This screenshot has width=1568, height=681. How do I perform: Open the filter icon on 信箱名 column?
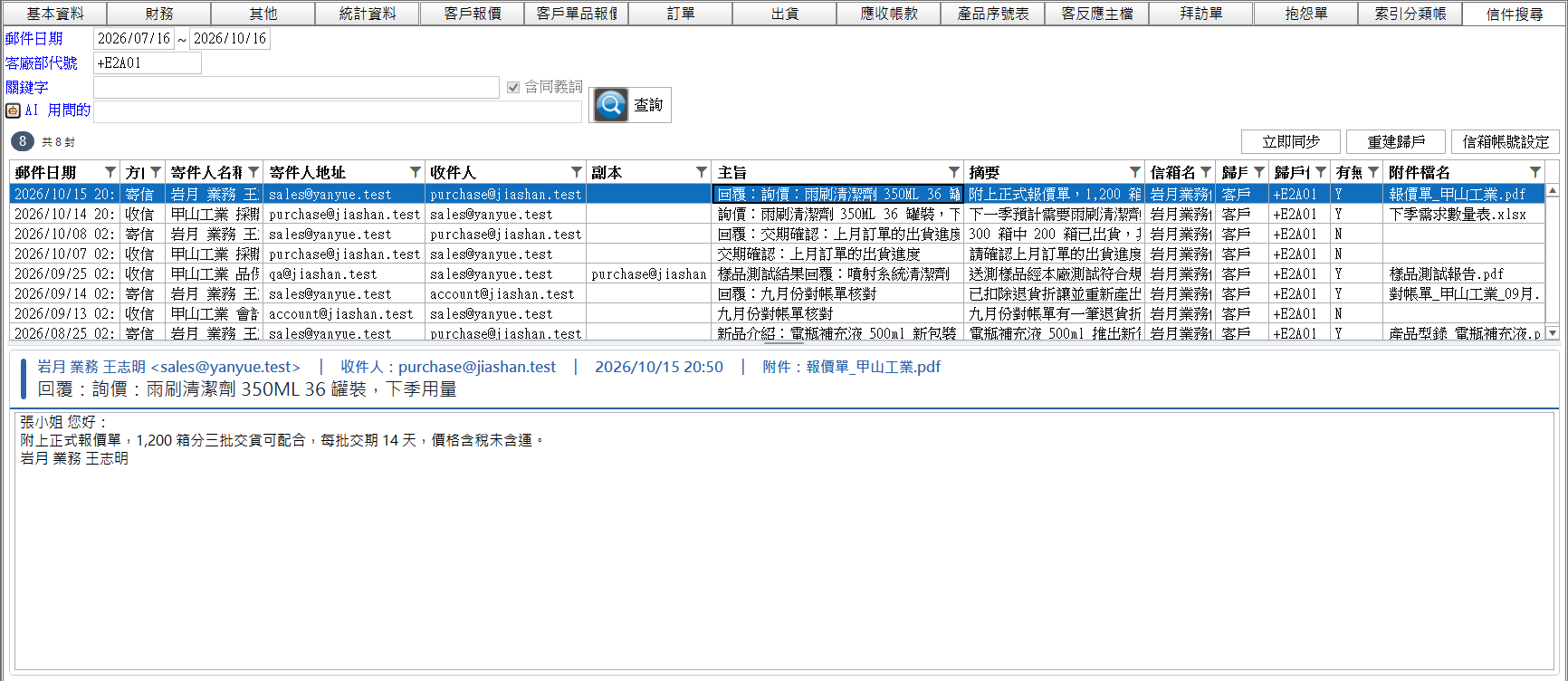coord(1206,172)
